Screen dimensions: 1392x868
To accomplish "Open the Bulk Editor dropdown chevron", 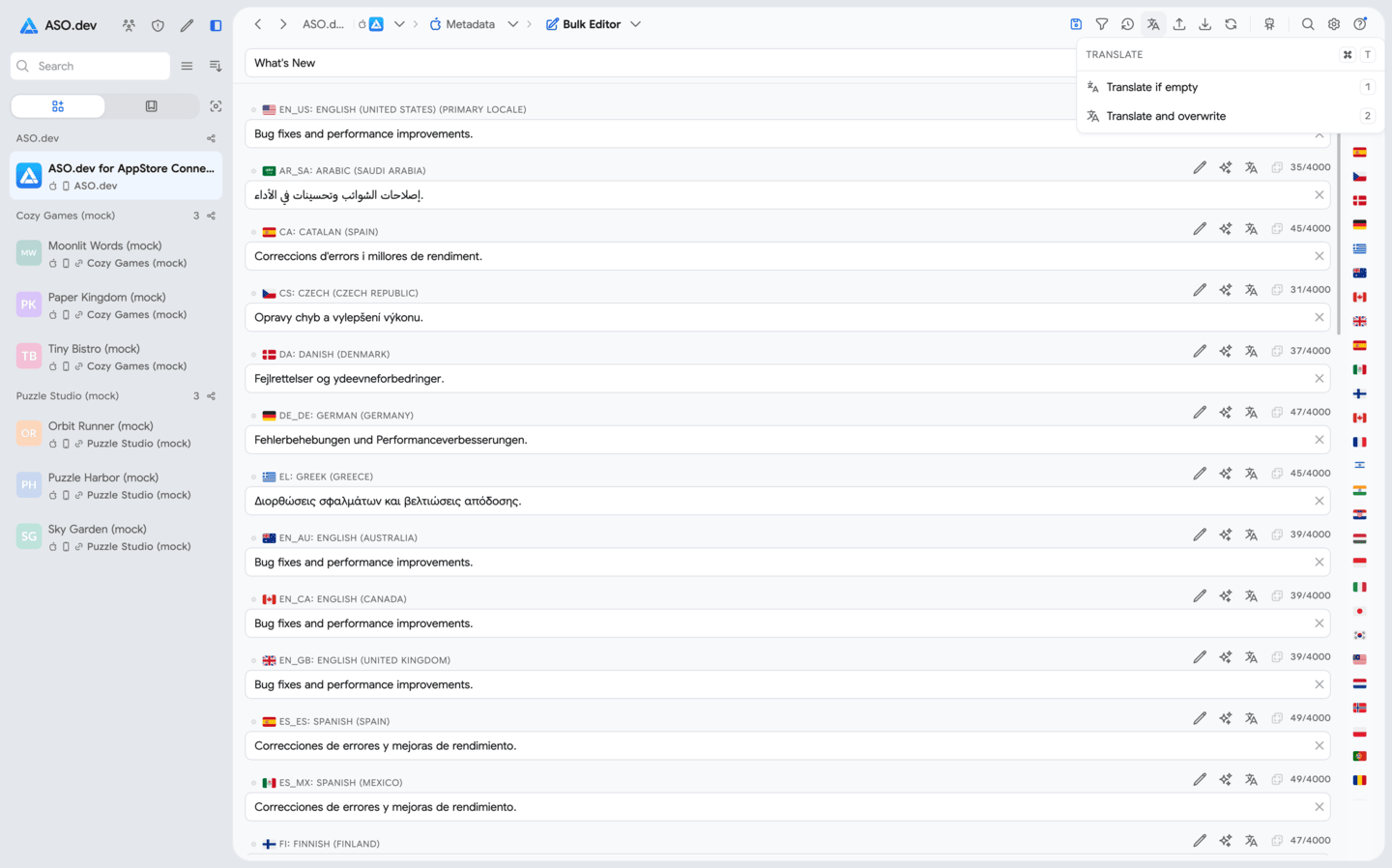I will (x=635, y=24).
